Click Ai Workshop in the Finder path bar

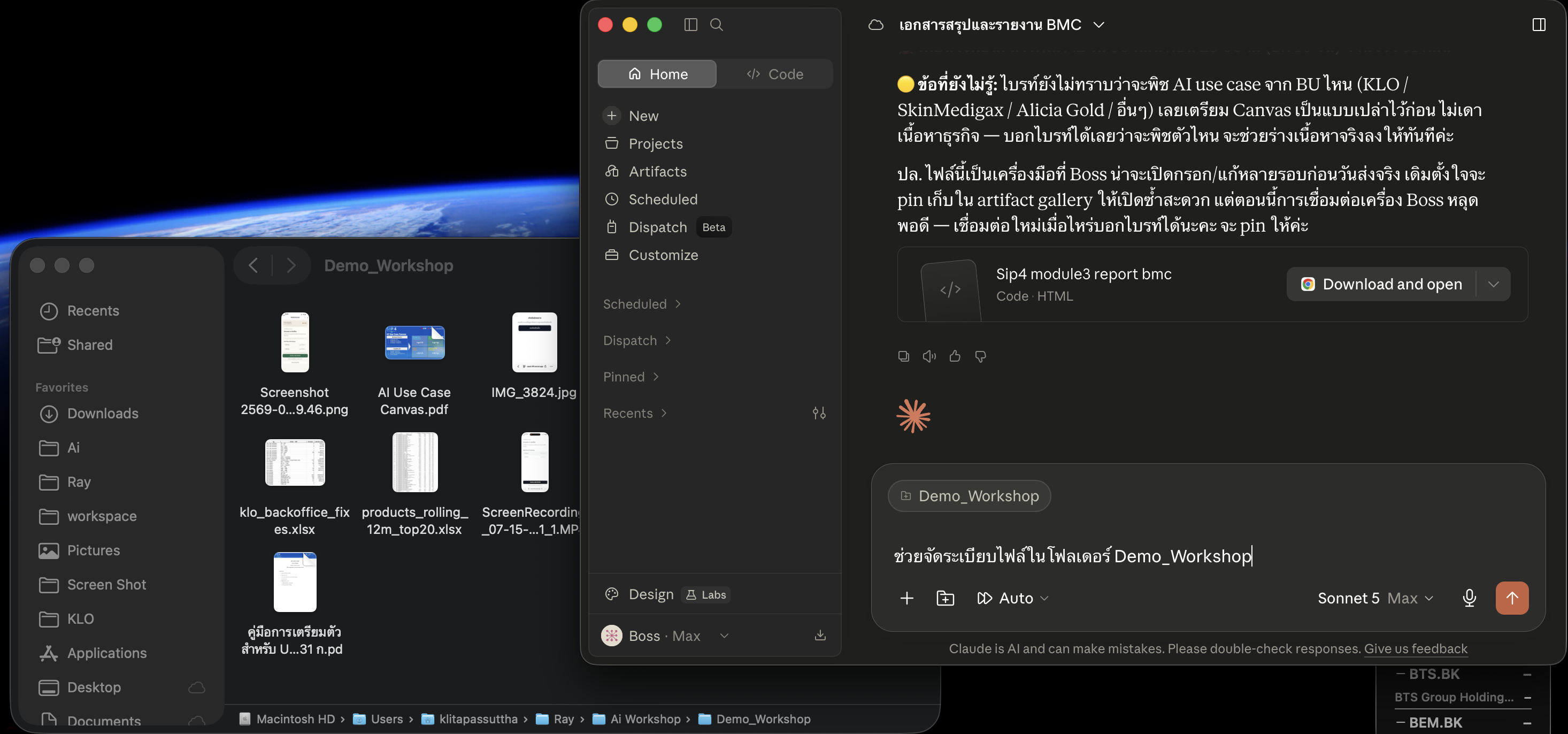point(637,719)
